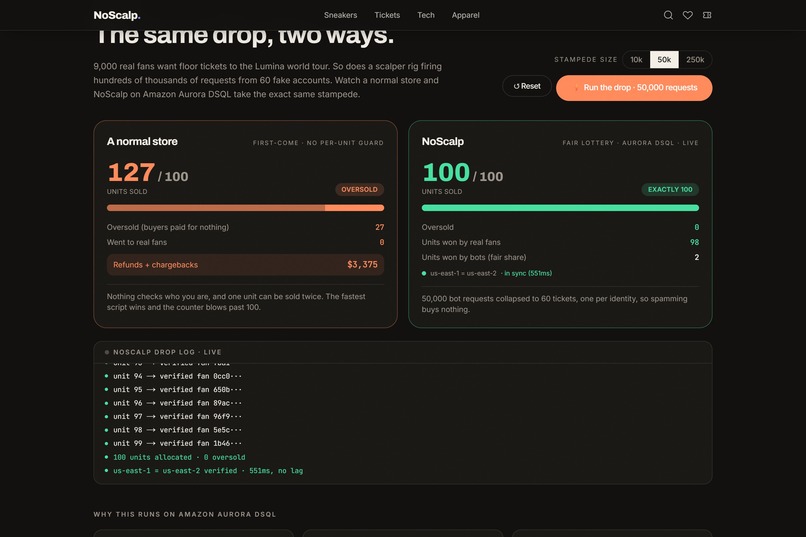Select the 250k stampede size

tap(695, 60)
